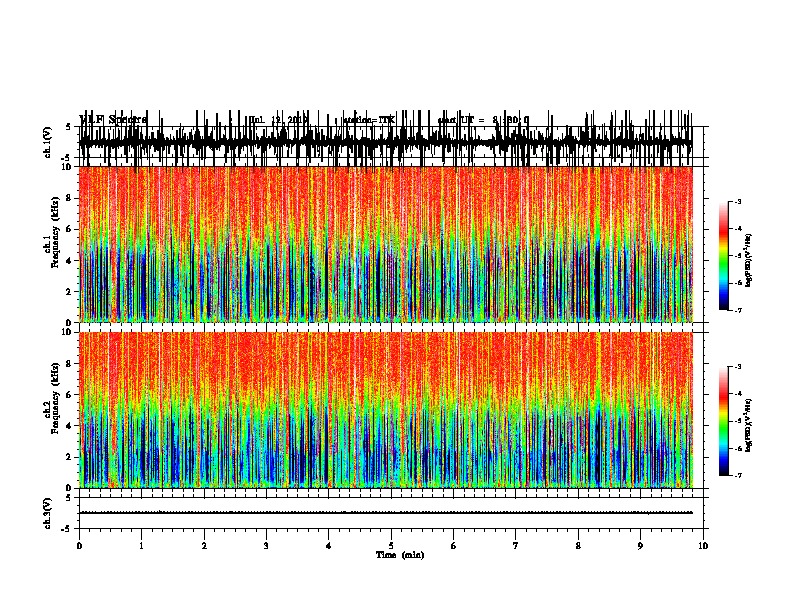
Task: Click the ch.1 color bar '-3' tick label
Action: coord(737,201)
